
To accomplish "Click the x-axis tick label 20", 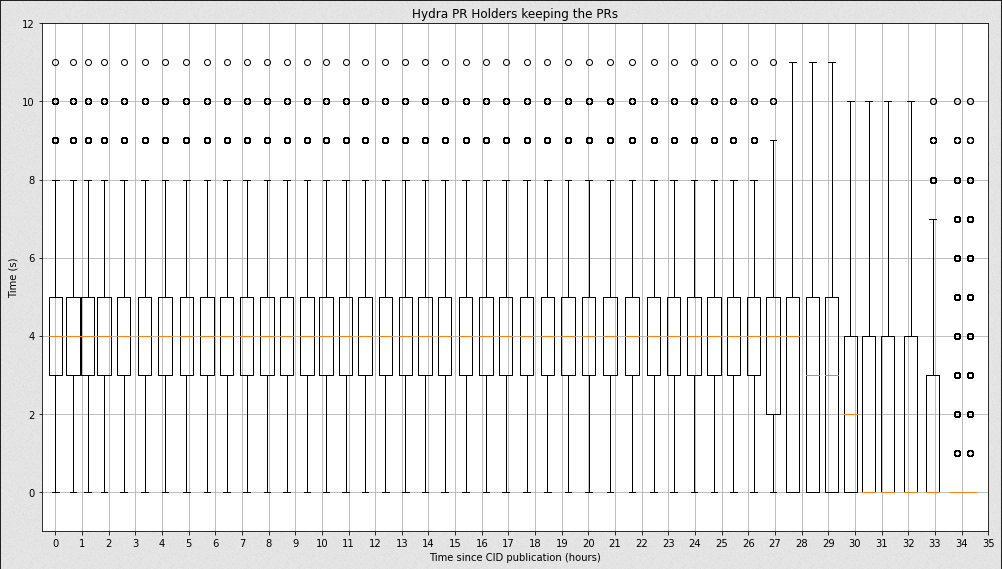I will tap(588, 543).
